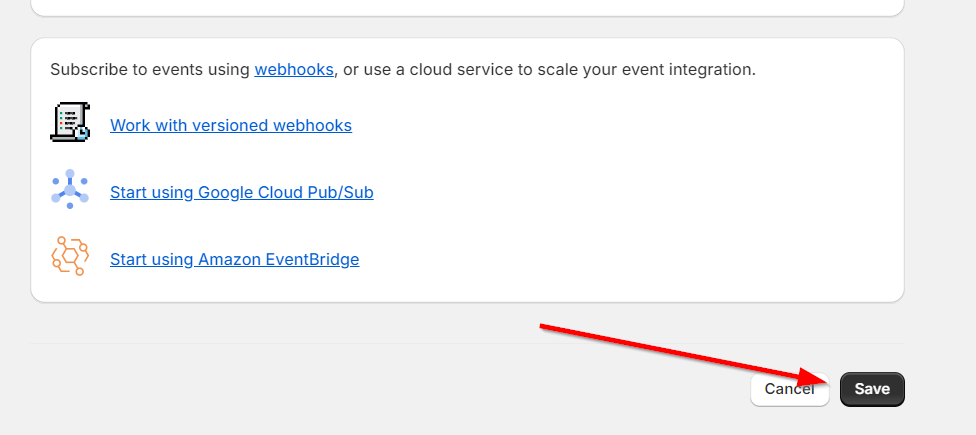Click the versioned webhooks document icon
The image size is (976, 435).
point(70,123)
